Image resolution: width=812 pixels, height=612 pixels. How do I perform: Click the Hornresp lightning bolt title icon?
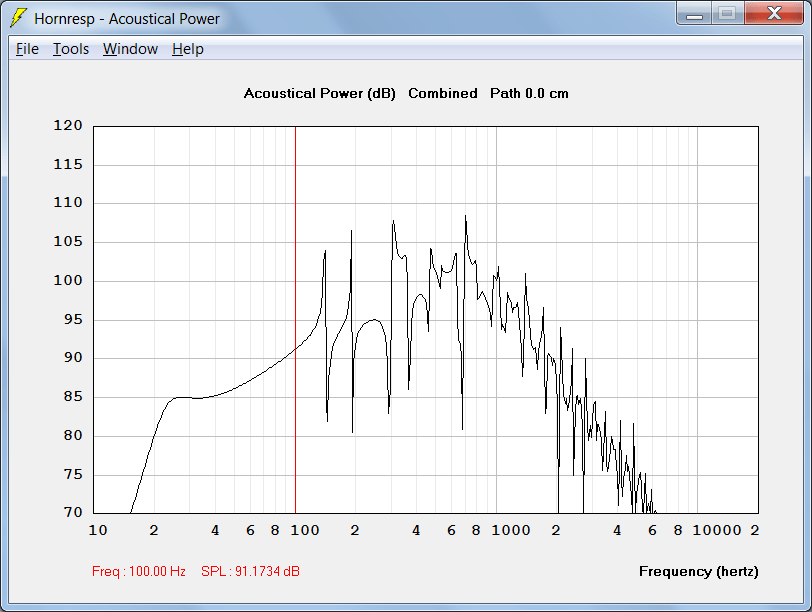(x=18, y=18)
